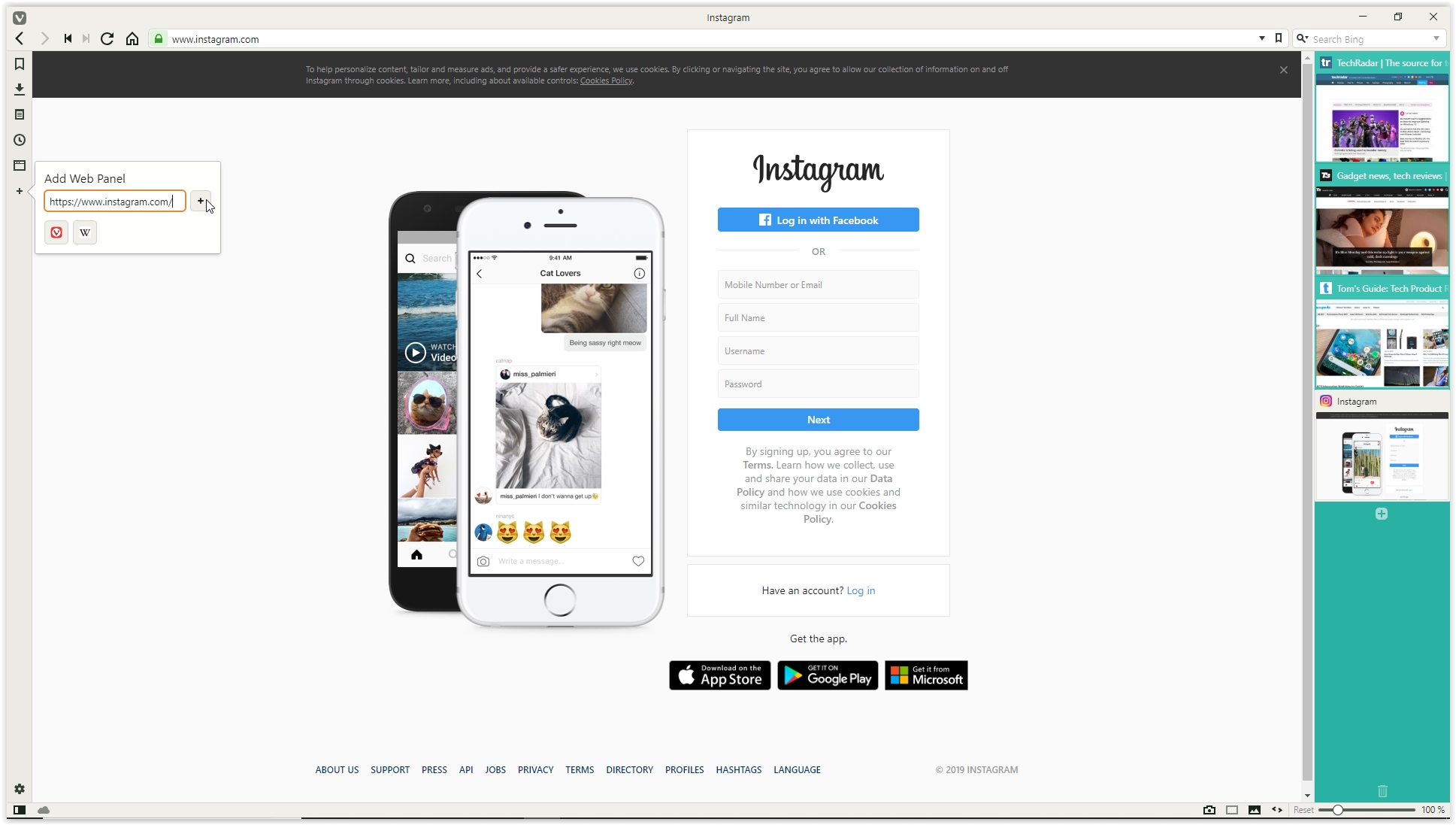Screen dimensions: 1456x825
Task: Click the Vivaldi reload page icon
Action: [x=108, y=39]
